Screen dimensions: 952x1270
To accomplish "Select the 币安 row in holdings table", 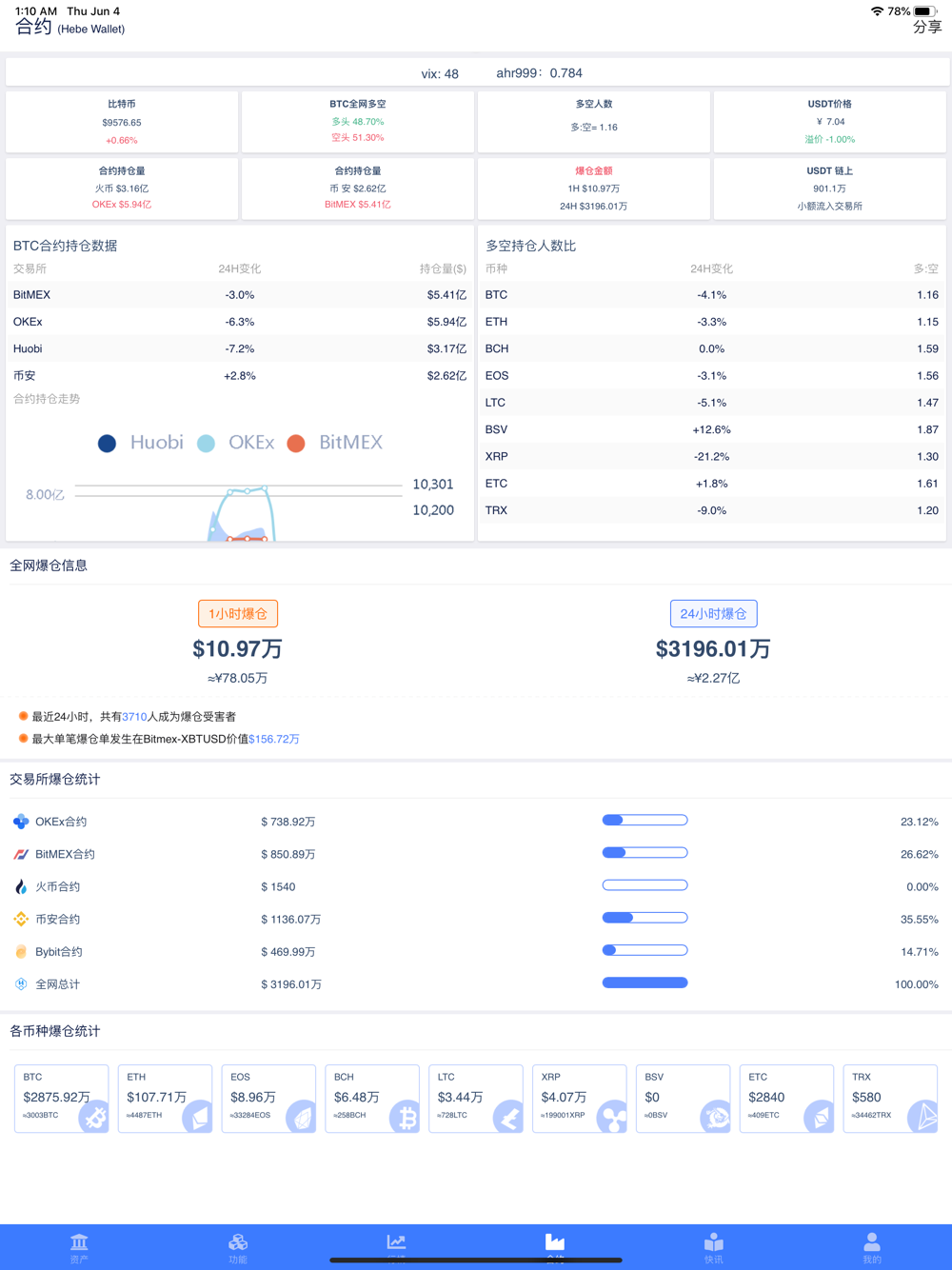I will [x=240, y=376].
